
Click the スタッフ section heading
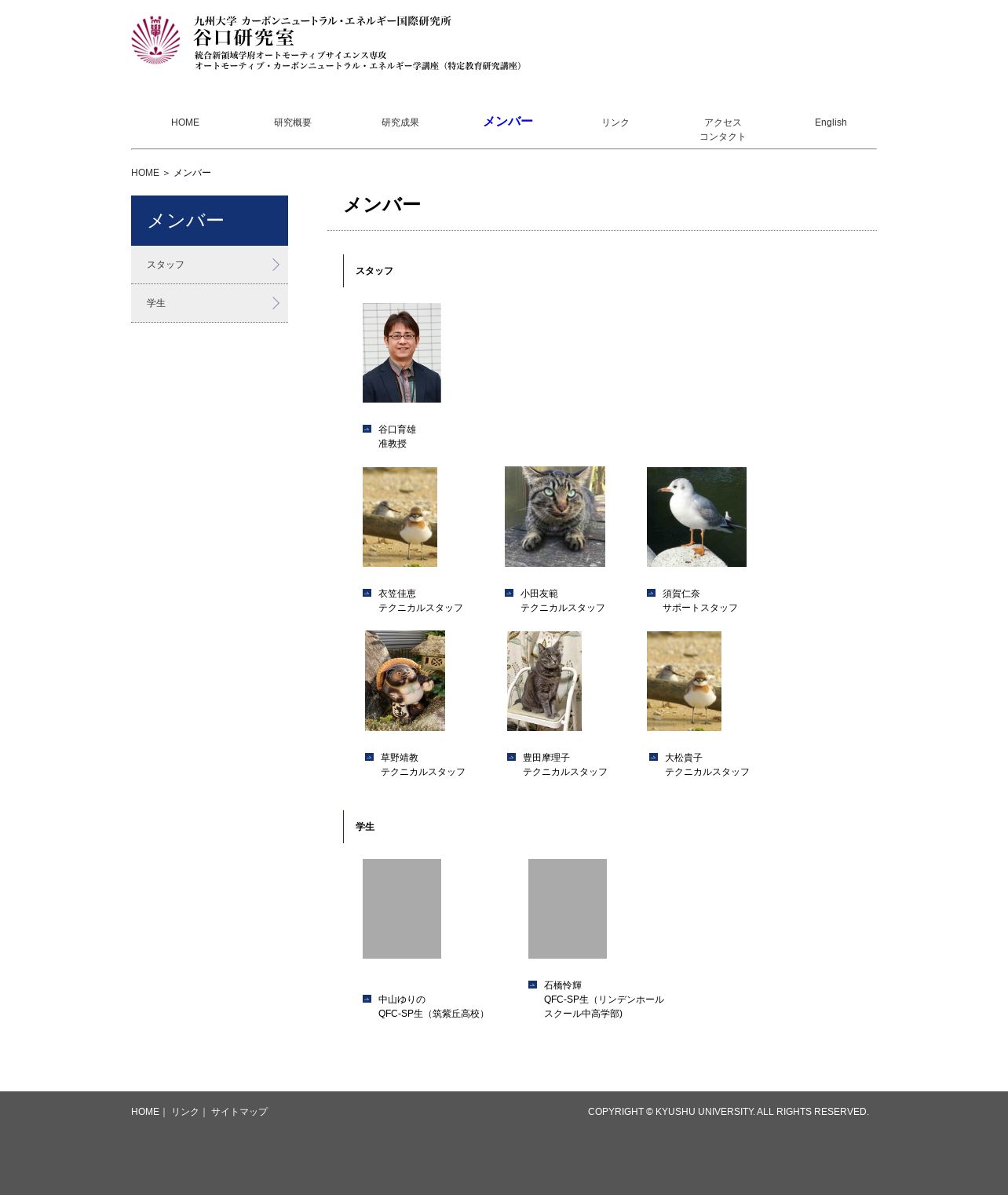[x=374, y=271]
